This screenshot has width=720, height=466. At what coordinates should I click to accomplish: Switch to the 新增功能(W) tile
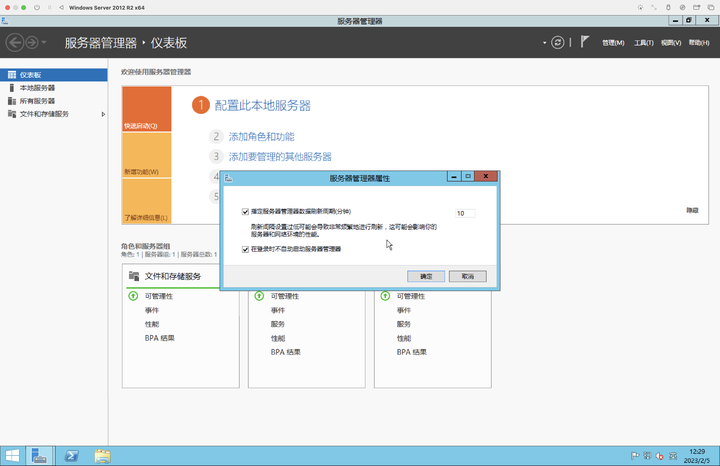(x=146, y=155)
